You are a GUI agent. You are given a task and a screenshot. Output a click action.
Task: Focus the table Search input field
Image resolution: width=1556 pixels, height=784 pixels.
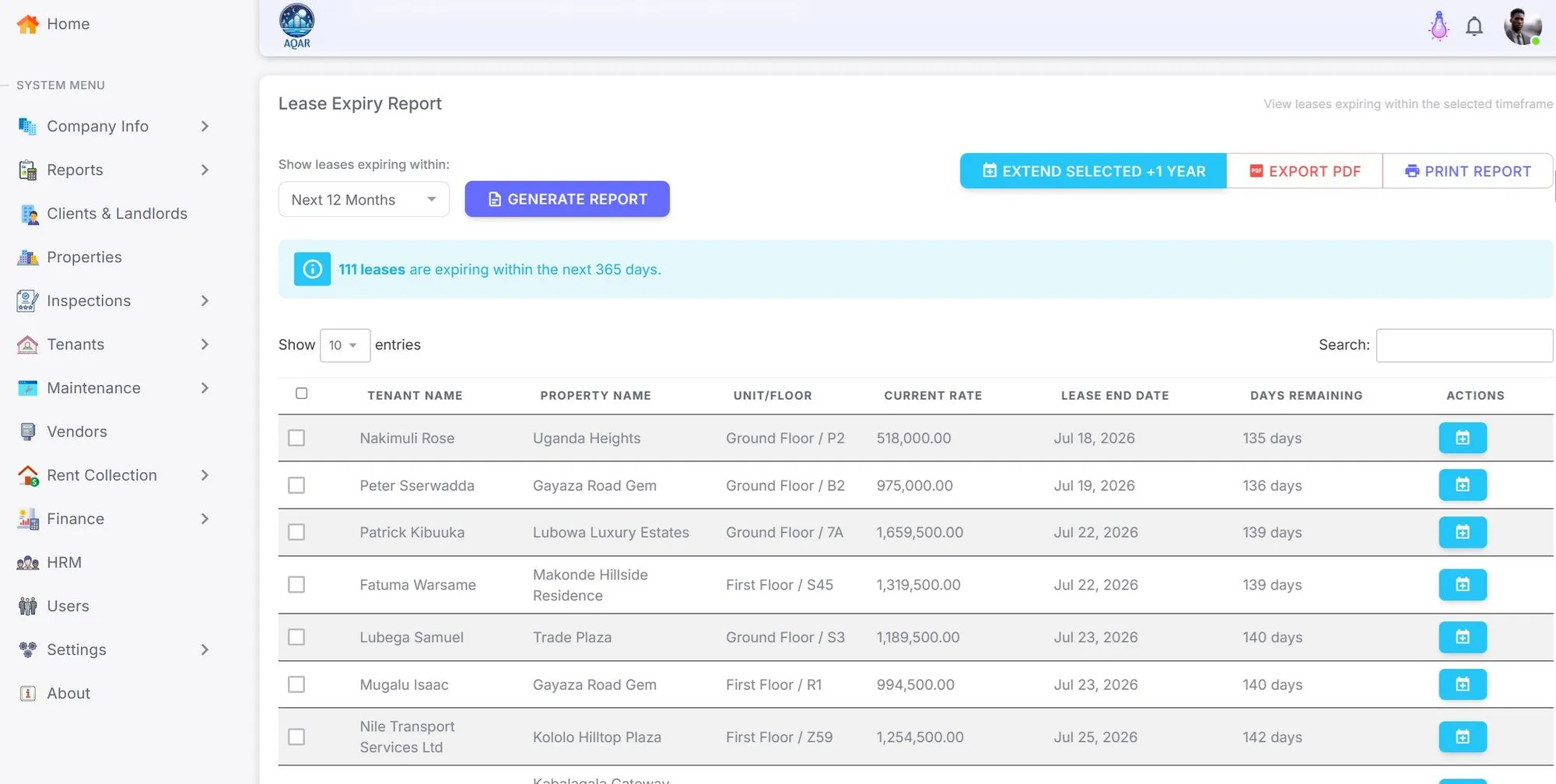tap(1464, 345)
